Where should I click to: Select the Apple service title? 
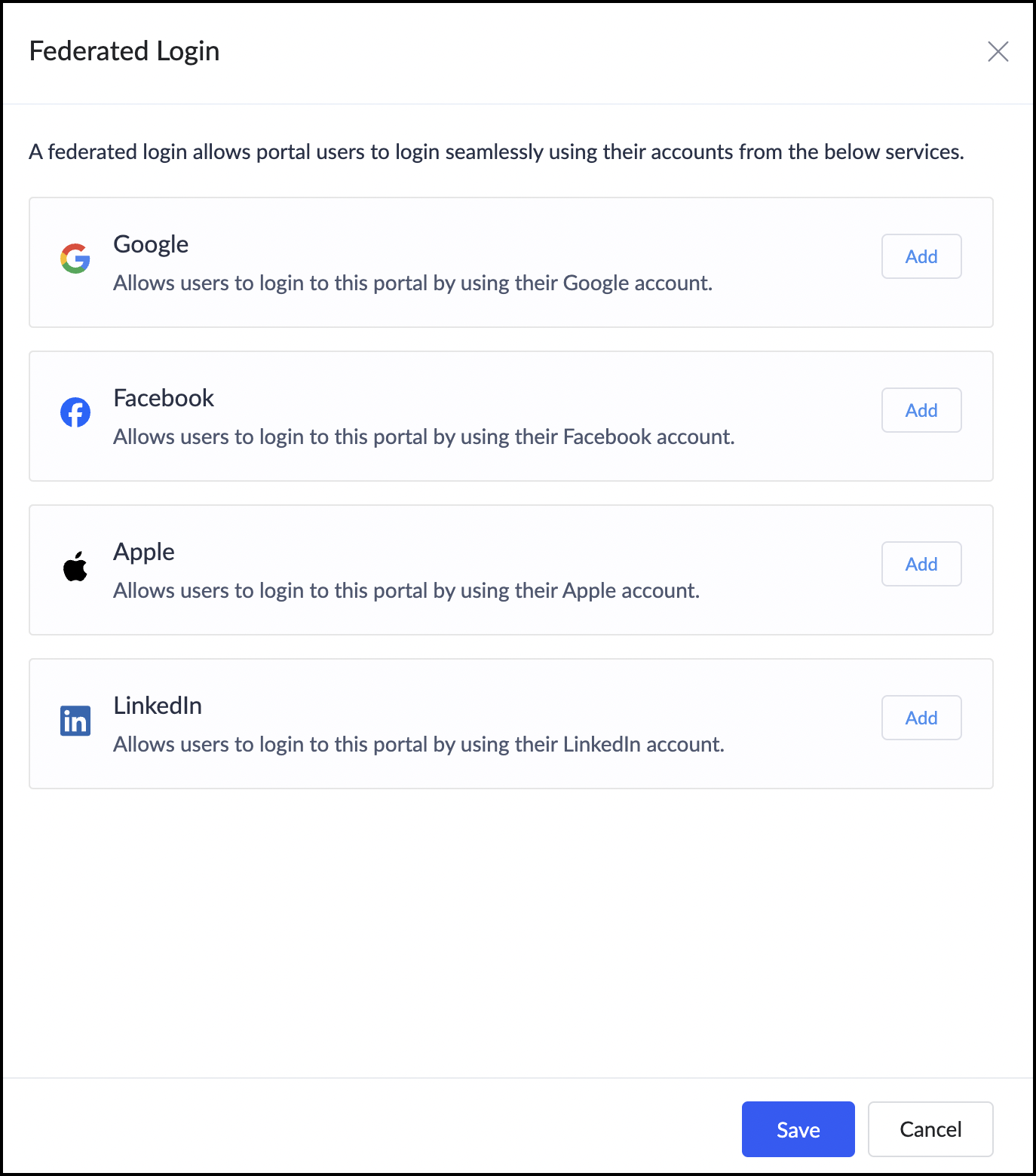(144, 552)
